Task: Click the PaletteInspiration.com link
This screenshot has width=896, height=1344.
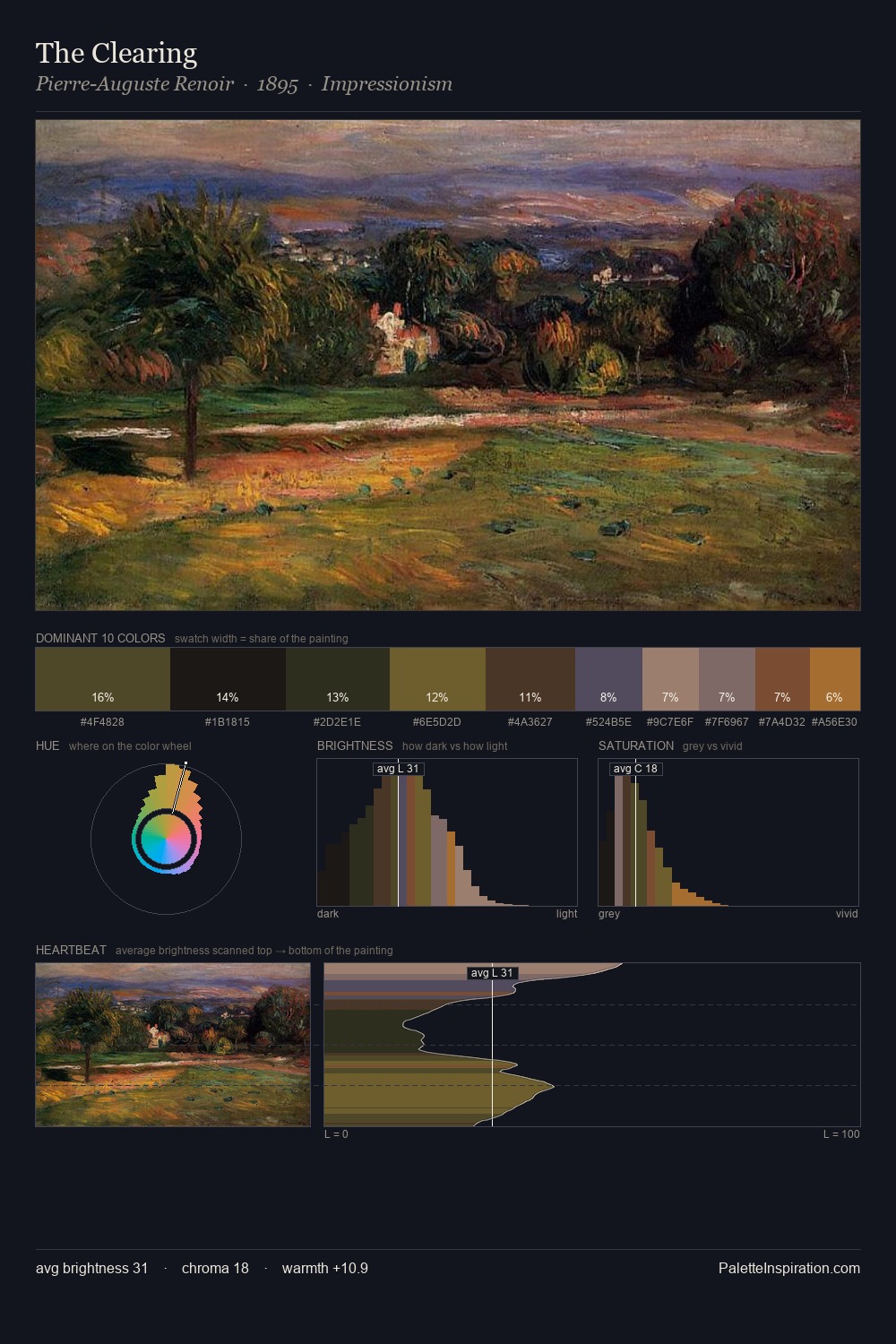Action: (x=789, y=1268)
